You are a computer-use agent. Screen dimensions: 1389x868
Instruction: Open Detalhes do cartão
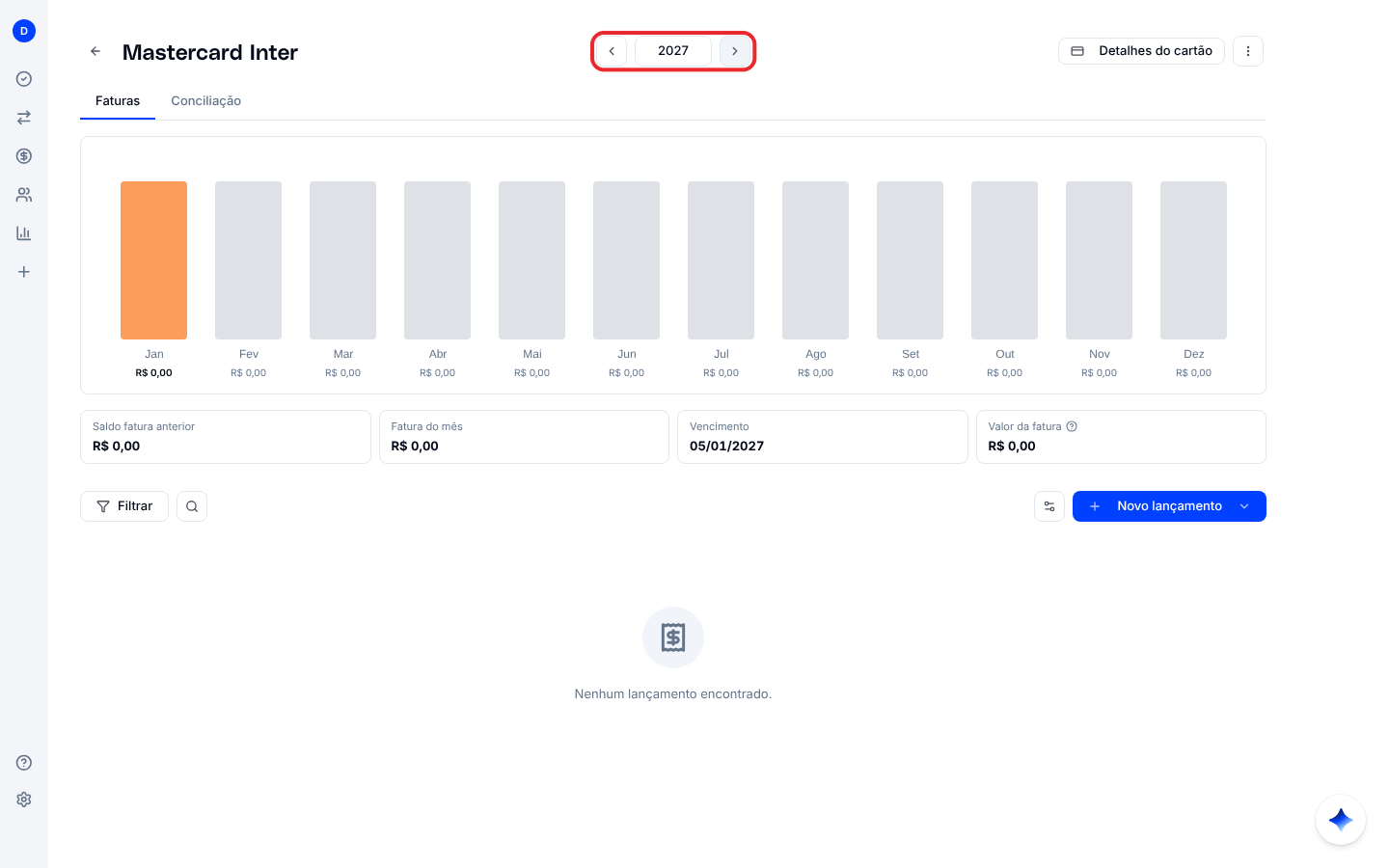point(1141,51)
